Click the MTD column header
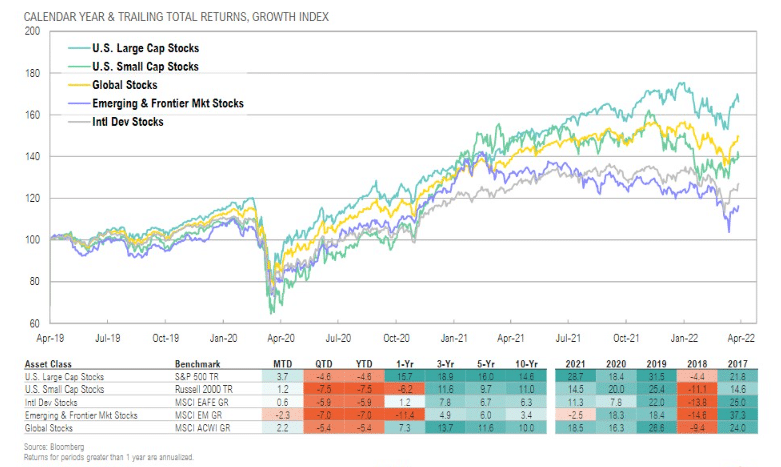Image resolution: width=781 pixels, height=467 pixels. (x=282, y=363)
